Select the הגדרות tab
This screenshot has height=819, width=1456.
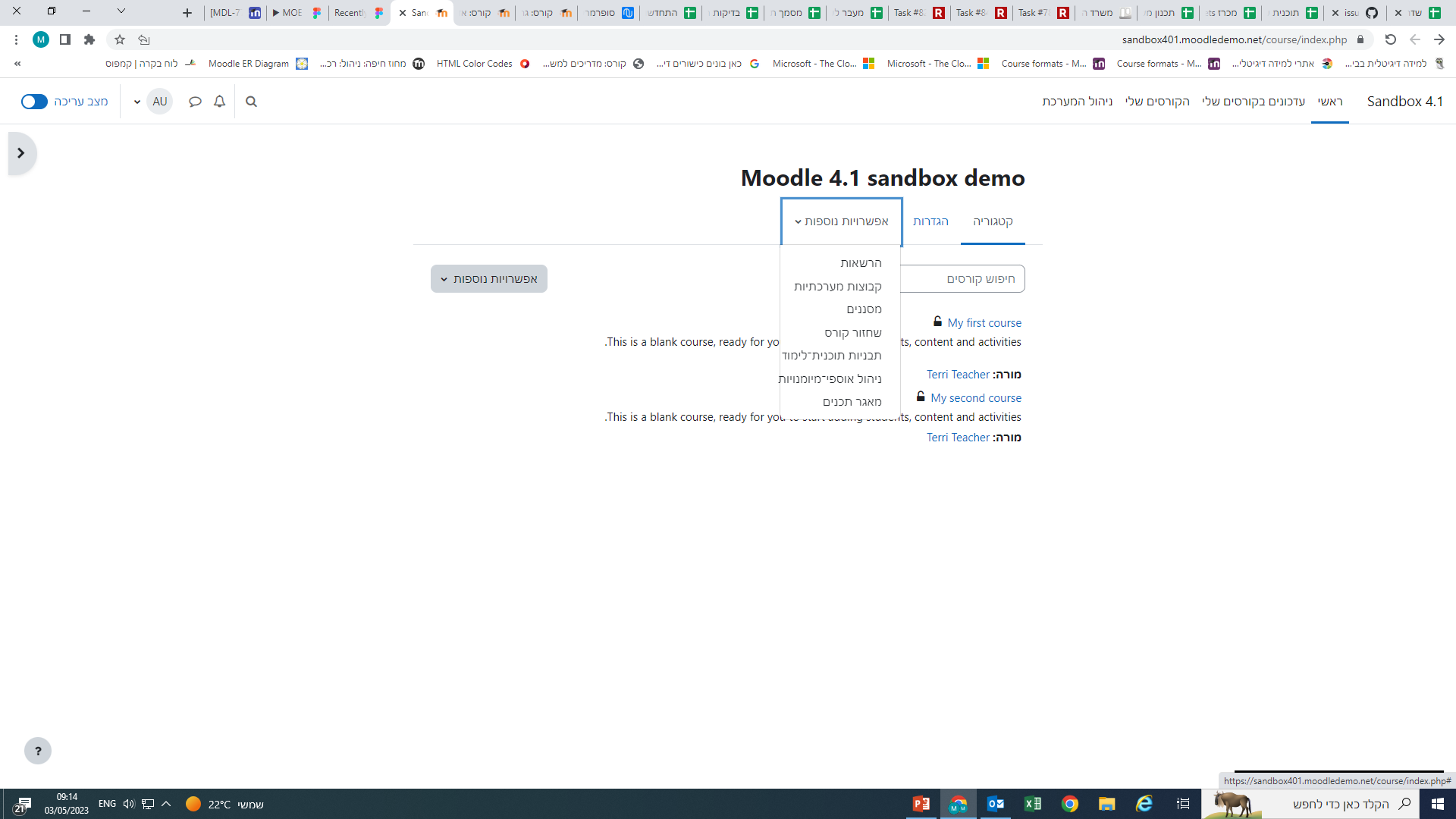click(x=930, y=221)
